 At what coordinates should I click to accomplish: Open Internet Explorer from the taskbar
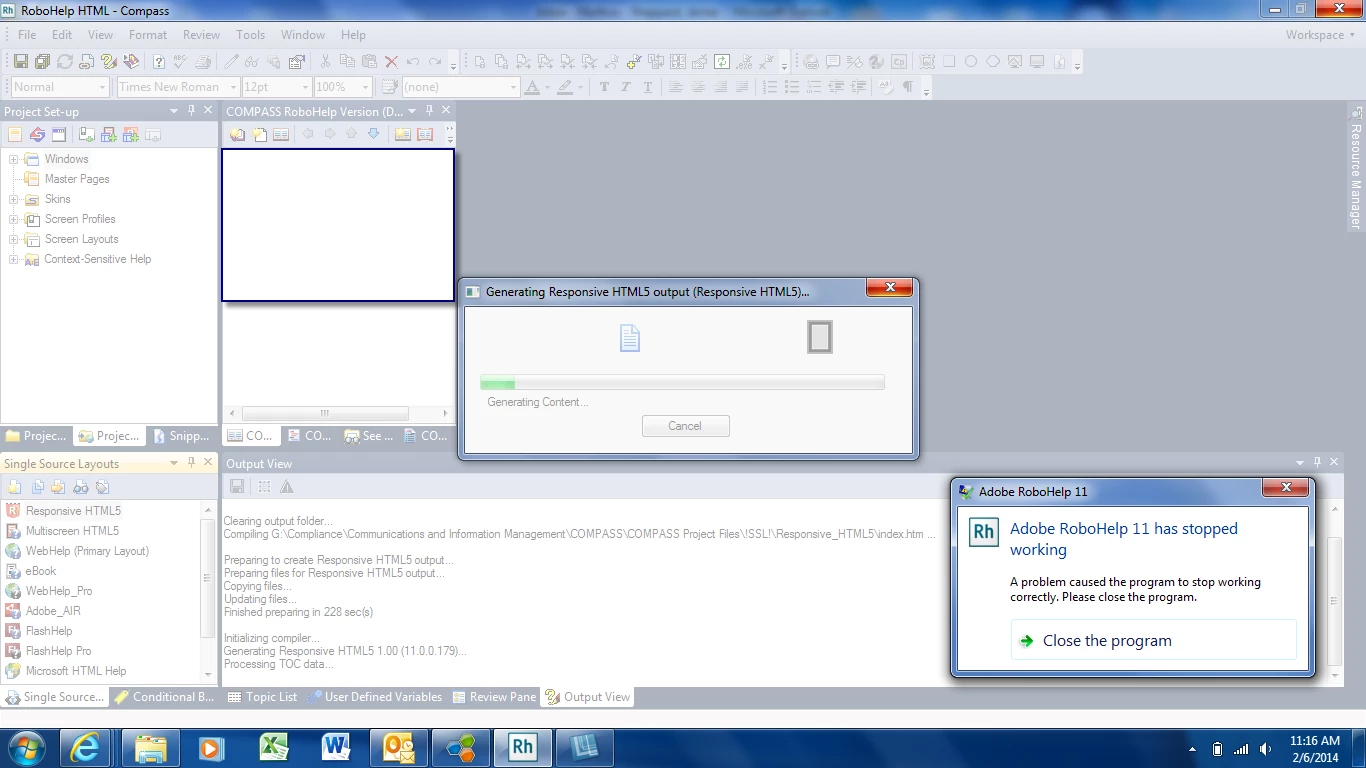(85, 748)
